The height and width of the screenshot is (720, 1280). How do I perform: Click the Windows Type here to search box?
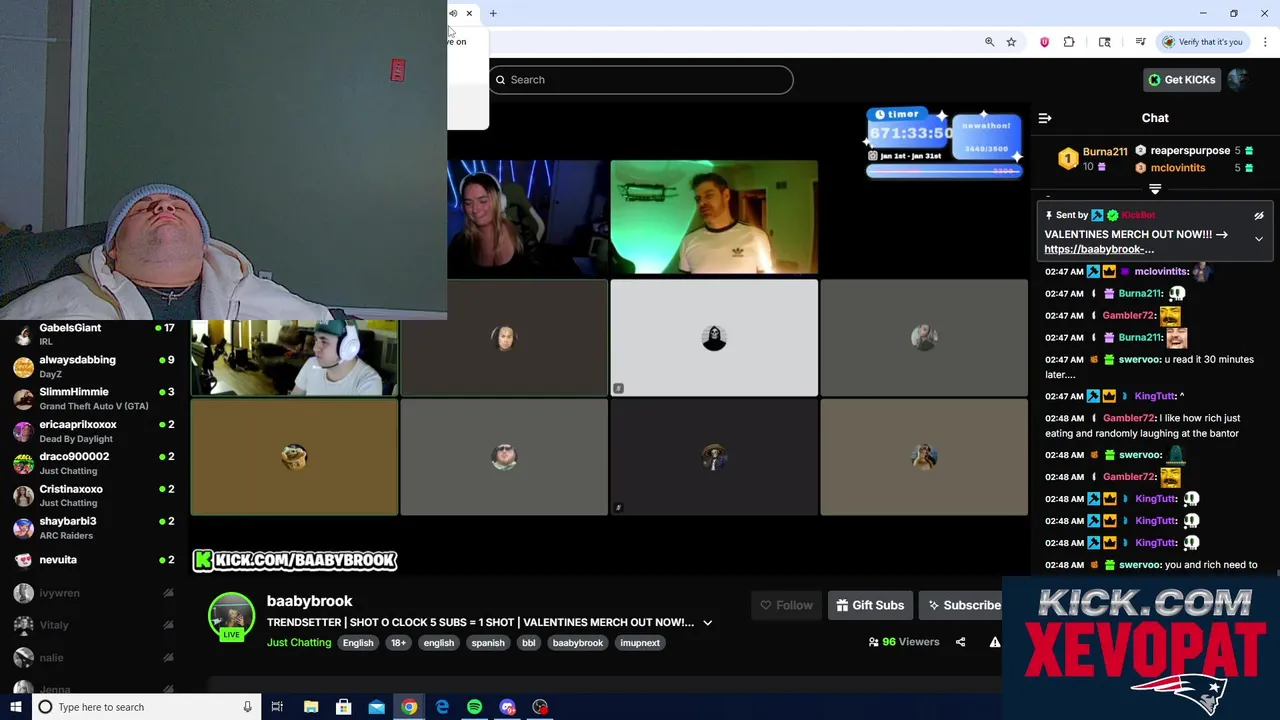click(145, 707)
